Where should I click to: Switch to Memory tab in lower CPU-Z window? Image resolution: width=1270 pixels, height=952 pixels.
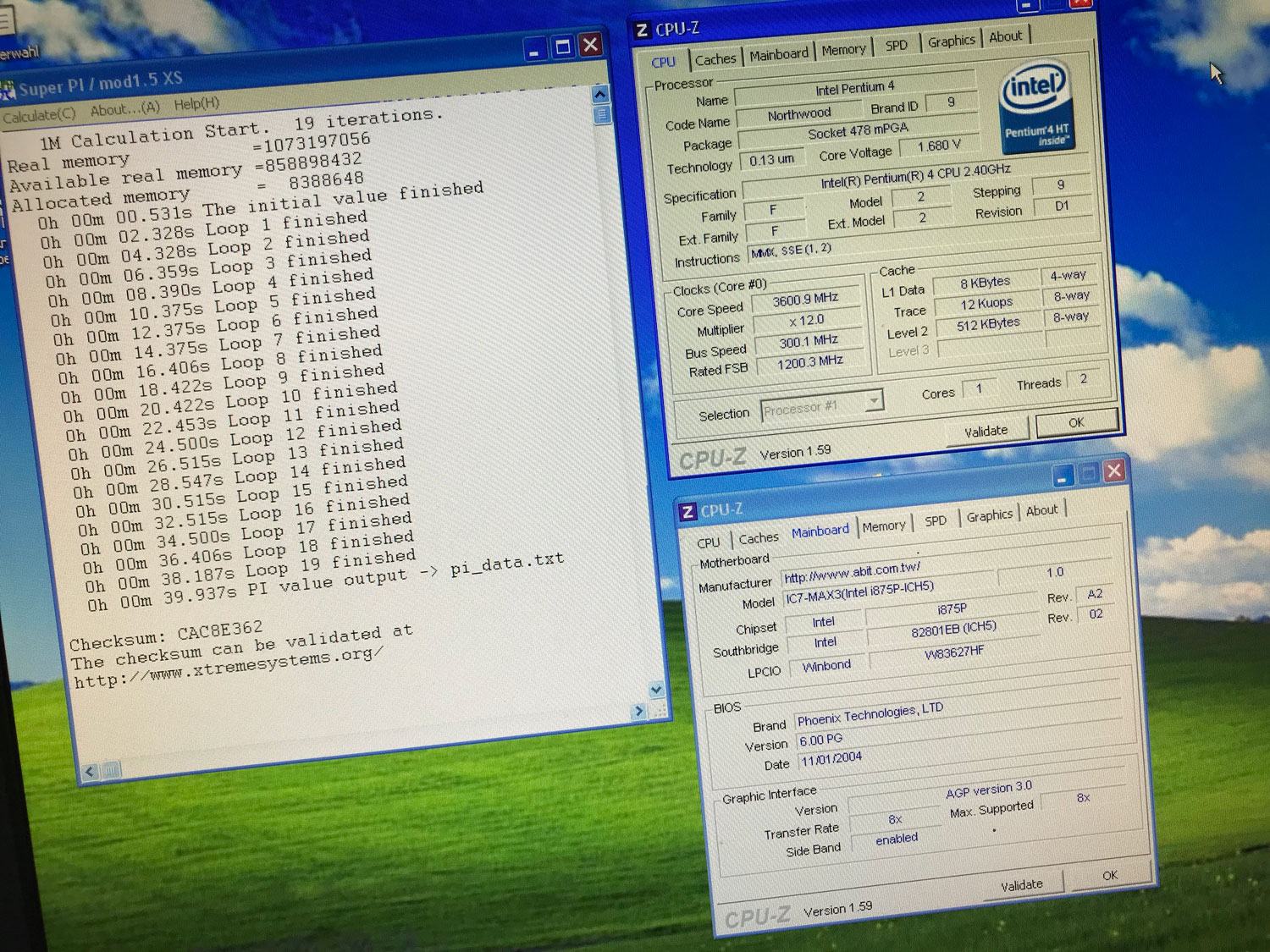[884, 526]
